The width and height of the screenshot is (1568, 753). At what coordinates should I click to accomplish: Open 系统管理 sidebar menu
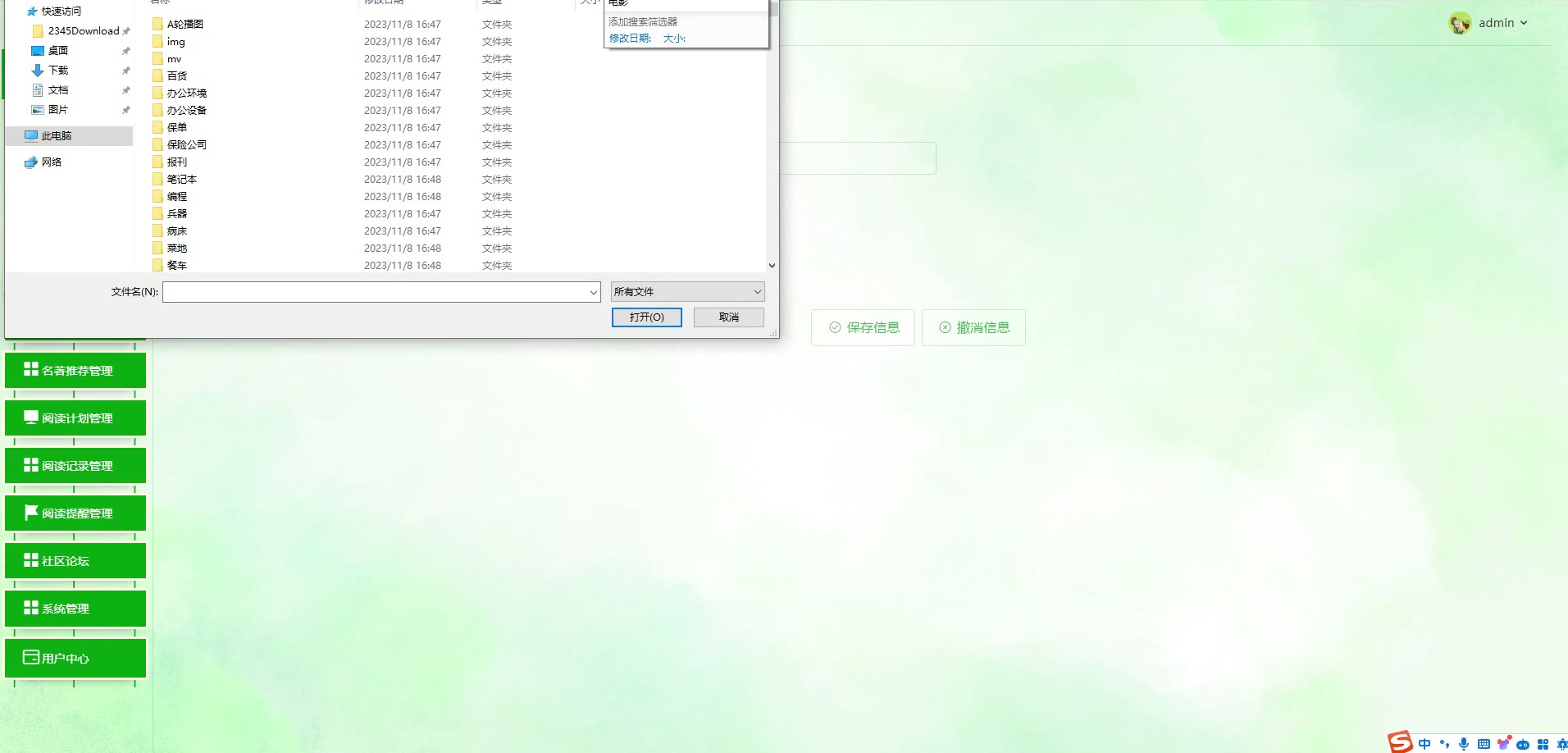75,608
